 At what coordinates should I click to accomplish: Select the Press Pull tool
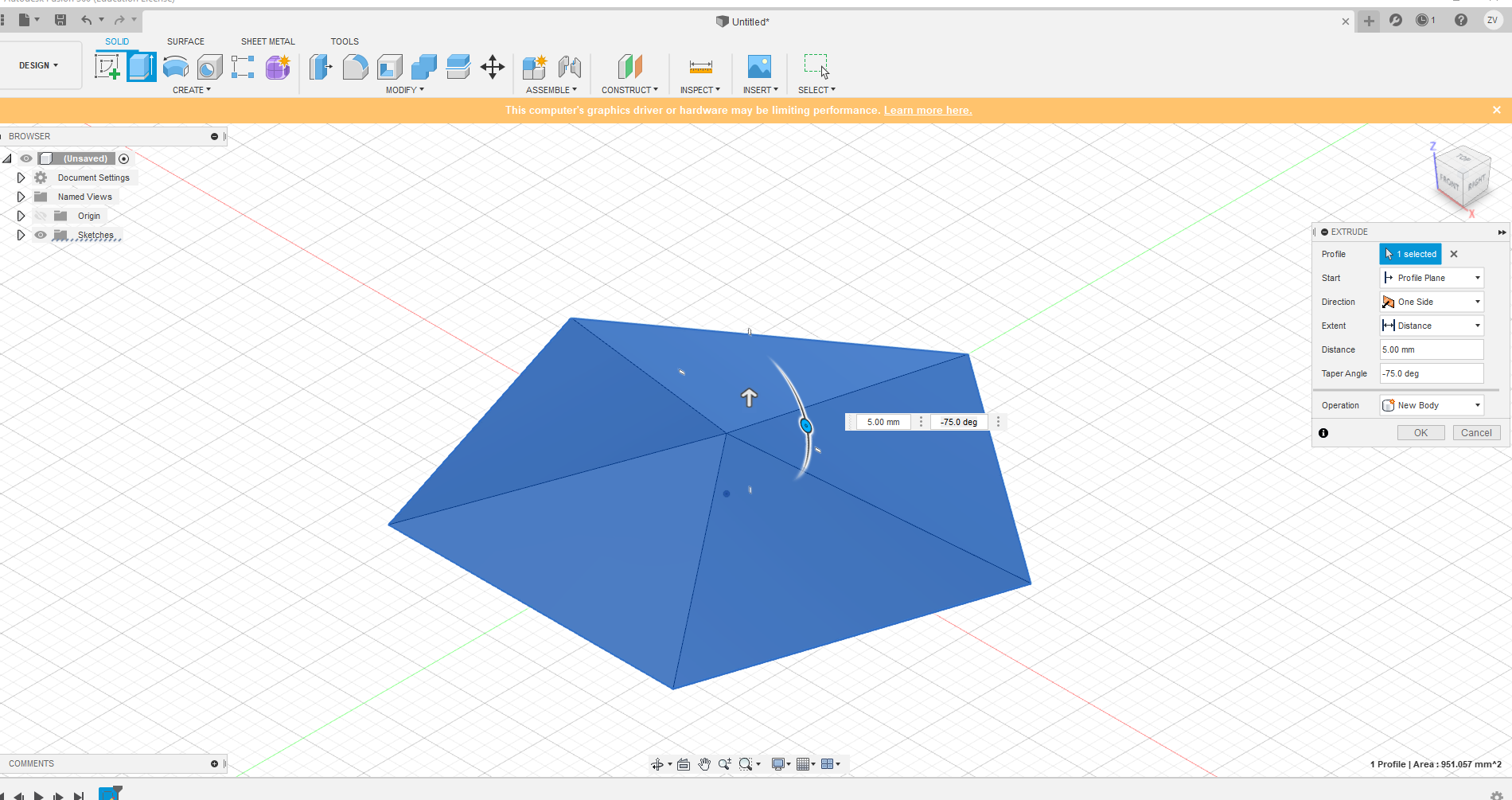pos(320,67)
